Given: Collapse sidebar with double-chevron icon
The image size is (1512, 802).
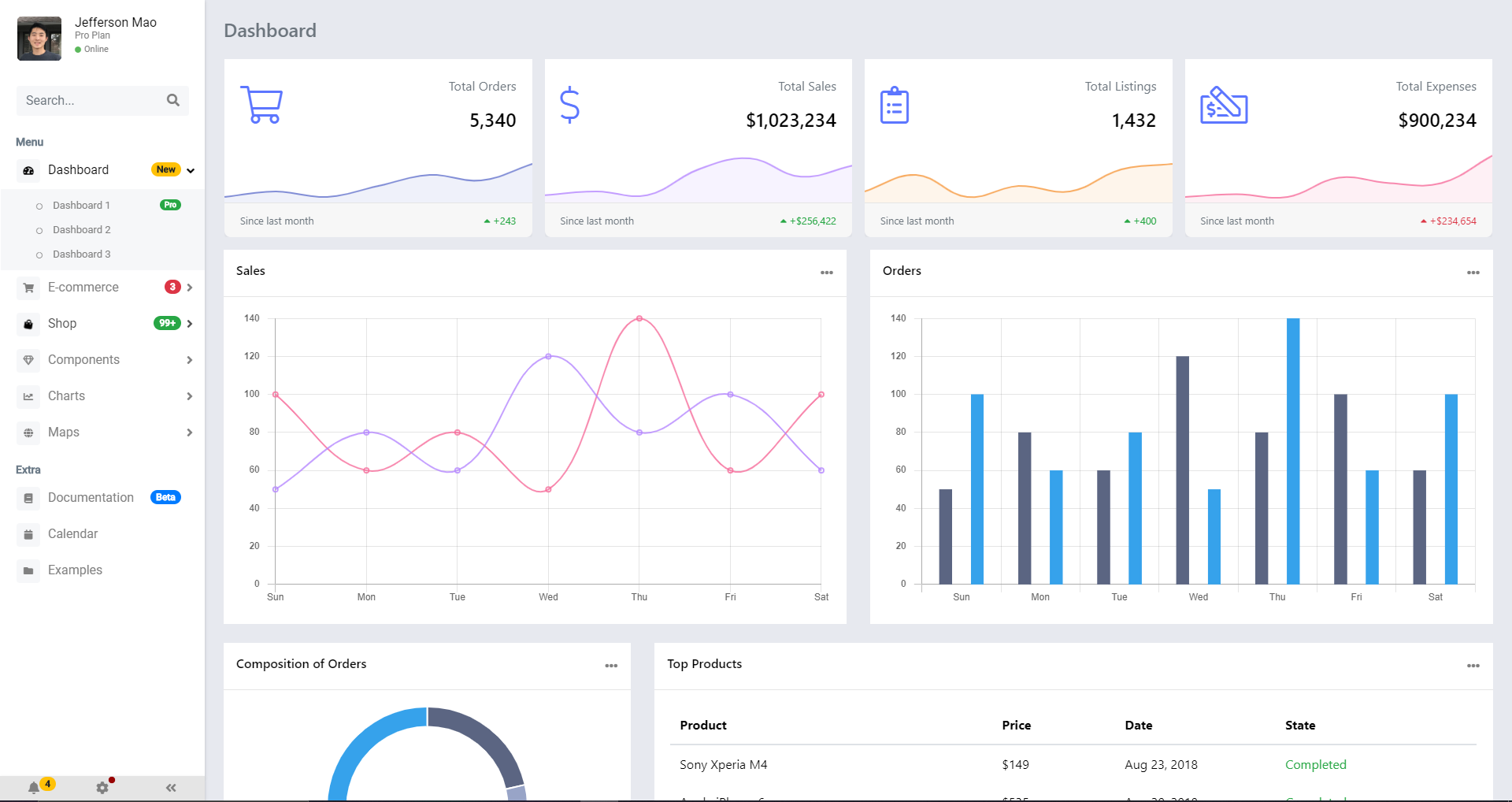Looking at the screenshot, I should point(171,788).
